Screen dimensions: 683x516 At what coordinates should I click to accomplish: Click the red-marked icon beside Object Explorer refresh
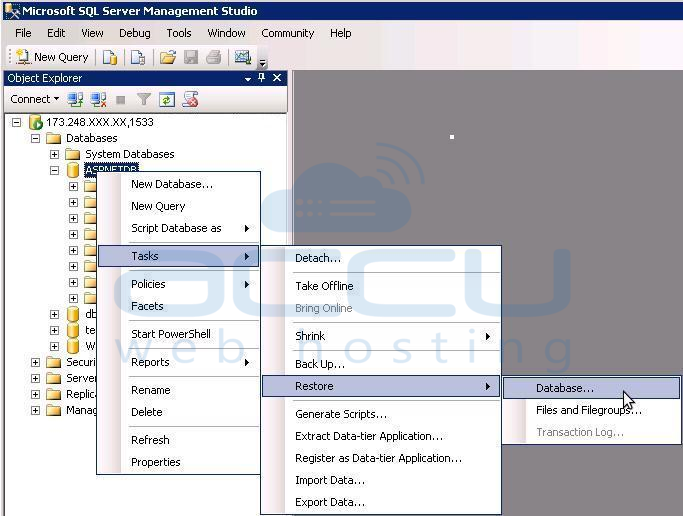tap(190, 100)
